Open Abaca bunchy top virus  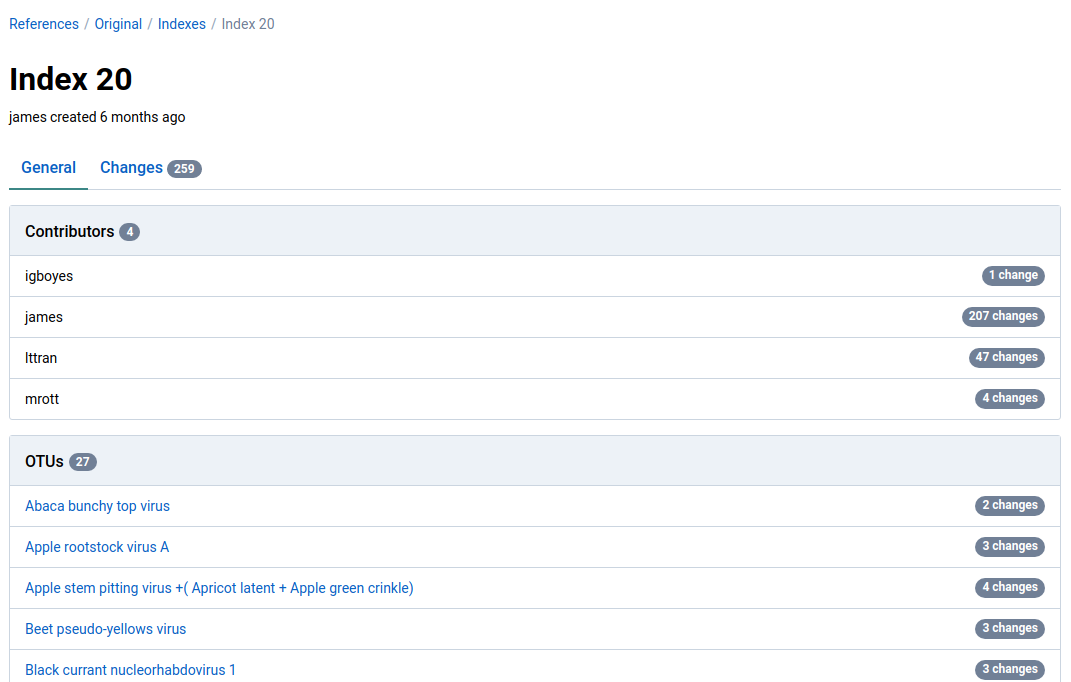(97, 506)
